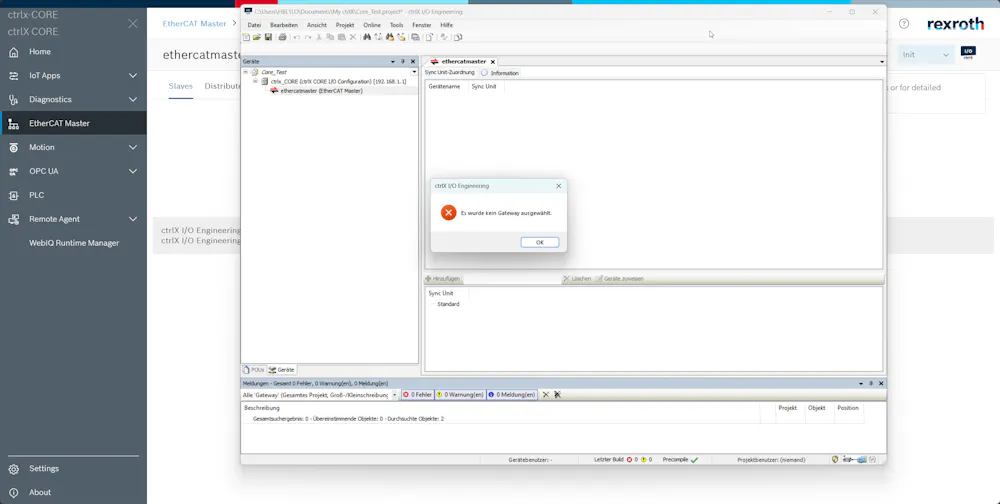Screen dimensions: 1000x504
Task: Click the Settings gear icon in sidebar
Action: pyautogui.click(x=13, y=469)
